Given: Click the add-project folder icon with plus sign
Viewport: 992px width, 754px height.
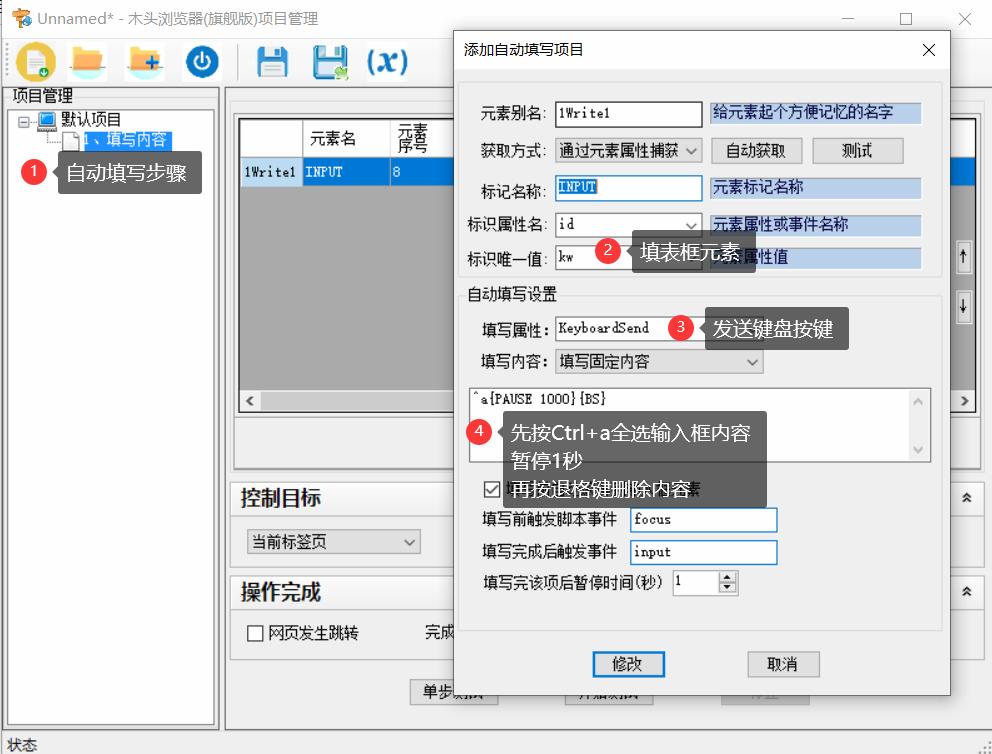Looking at the screenshot, I should pos(143,61).
